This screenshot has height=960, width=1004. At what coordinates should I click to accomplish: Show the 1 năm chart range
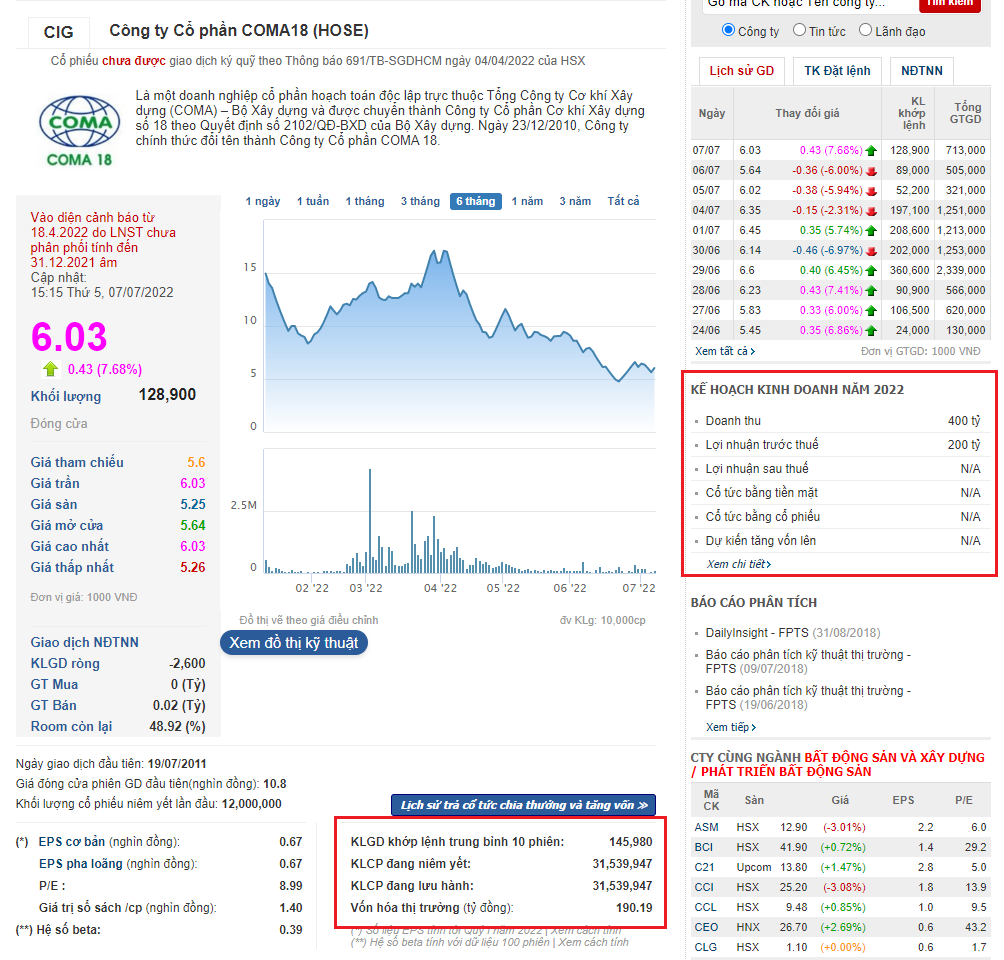point(527,201)
